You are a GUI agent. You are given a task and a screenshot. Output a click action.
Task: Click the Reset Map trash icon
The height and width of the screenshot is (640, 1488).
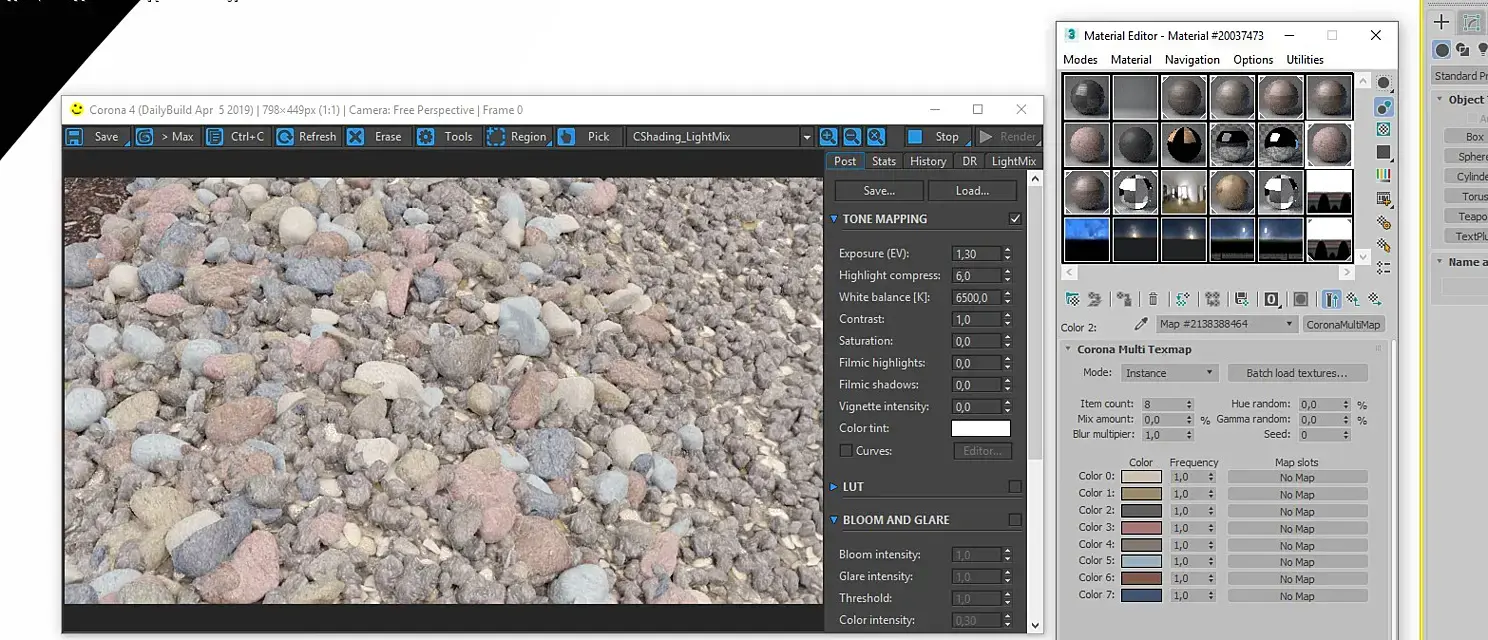1153,299
